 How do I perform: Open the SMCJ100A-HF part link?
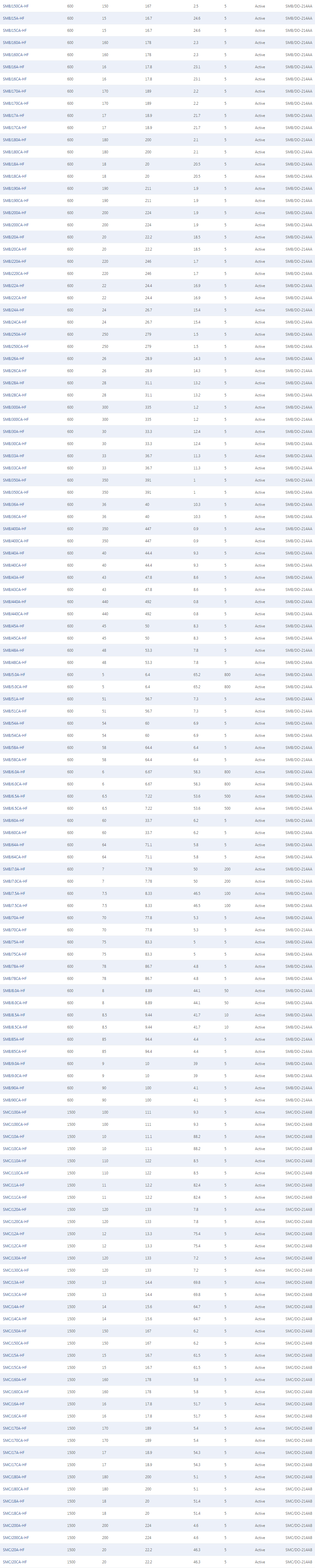tap(15, 1112)
